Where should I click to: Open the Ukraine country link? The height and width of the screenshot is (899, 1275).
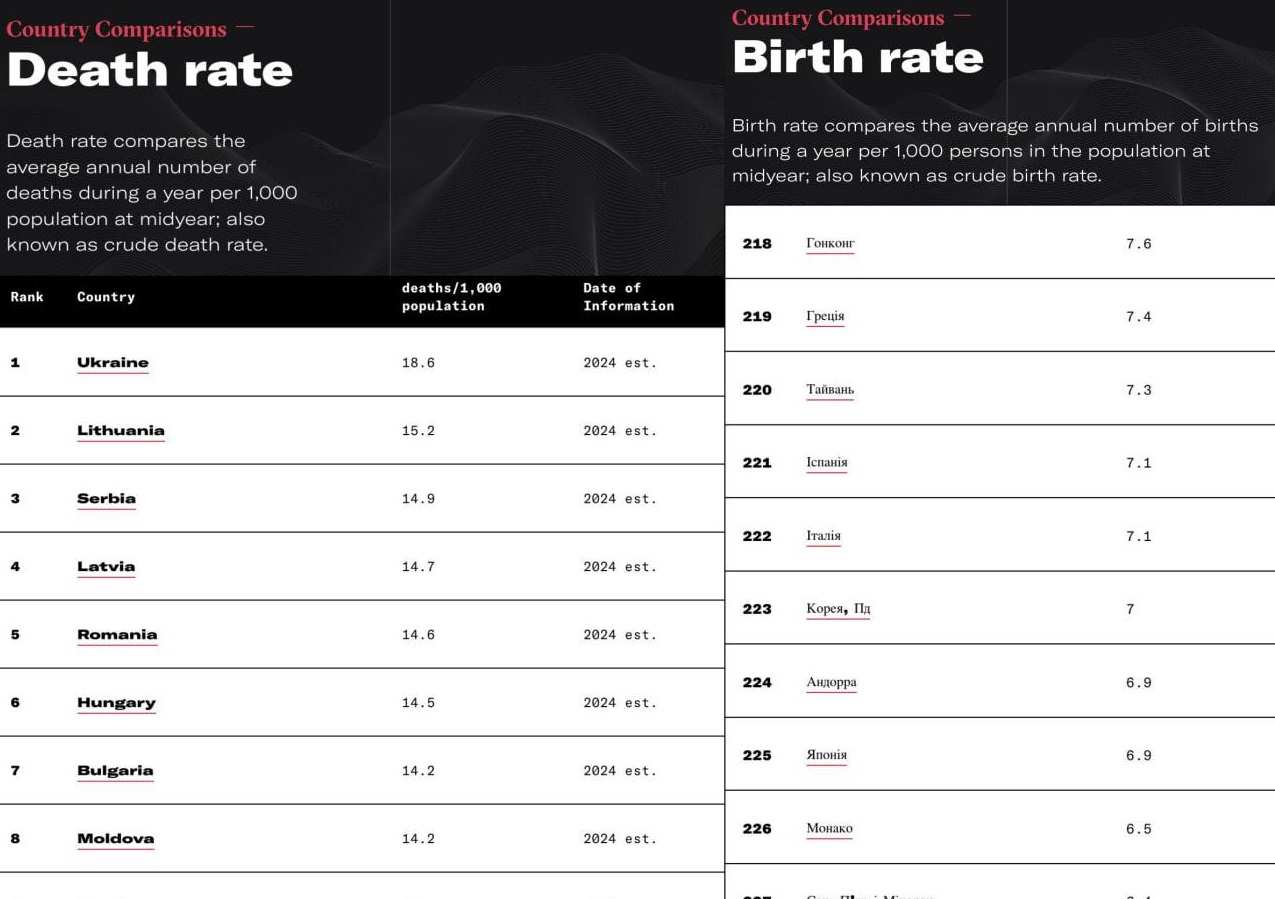[x=112, y=363]
